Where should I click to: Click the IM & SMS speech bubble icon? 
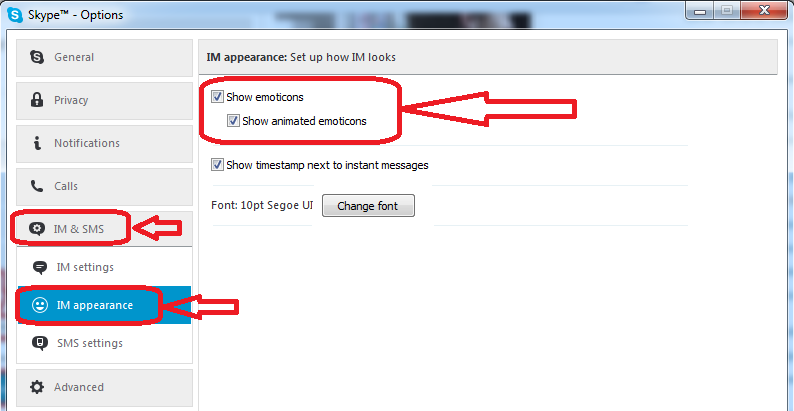36,229
